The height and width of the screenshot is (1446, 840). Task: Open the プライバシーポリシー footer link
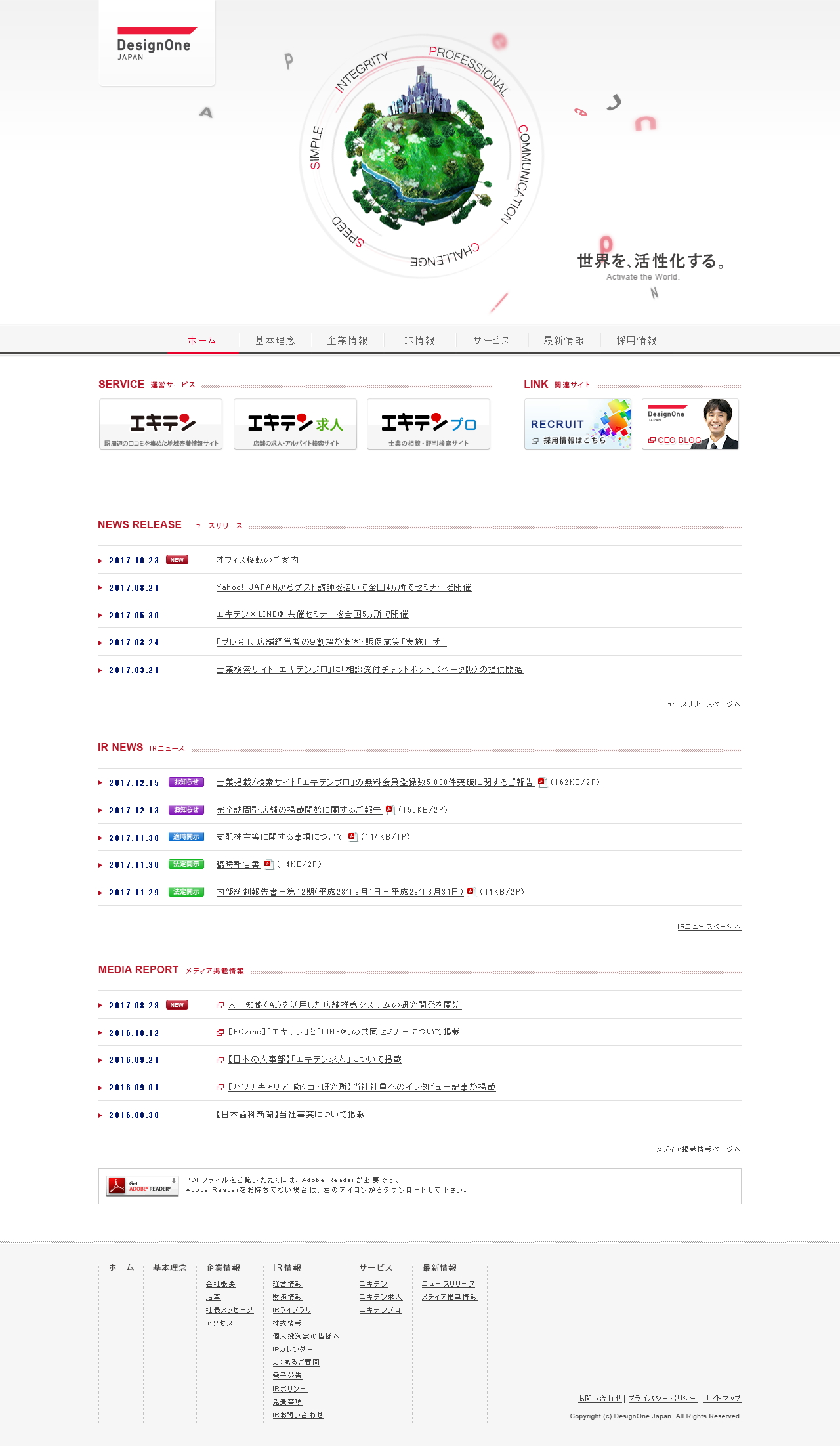[662, 1399]
